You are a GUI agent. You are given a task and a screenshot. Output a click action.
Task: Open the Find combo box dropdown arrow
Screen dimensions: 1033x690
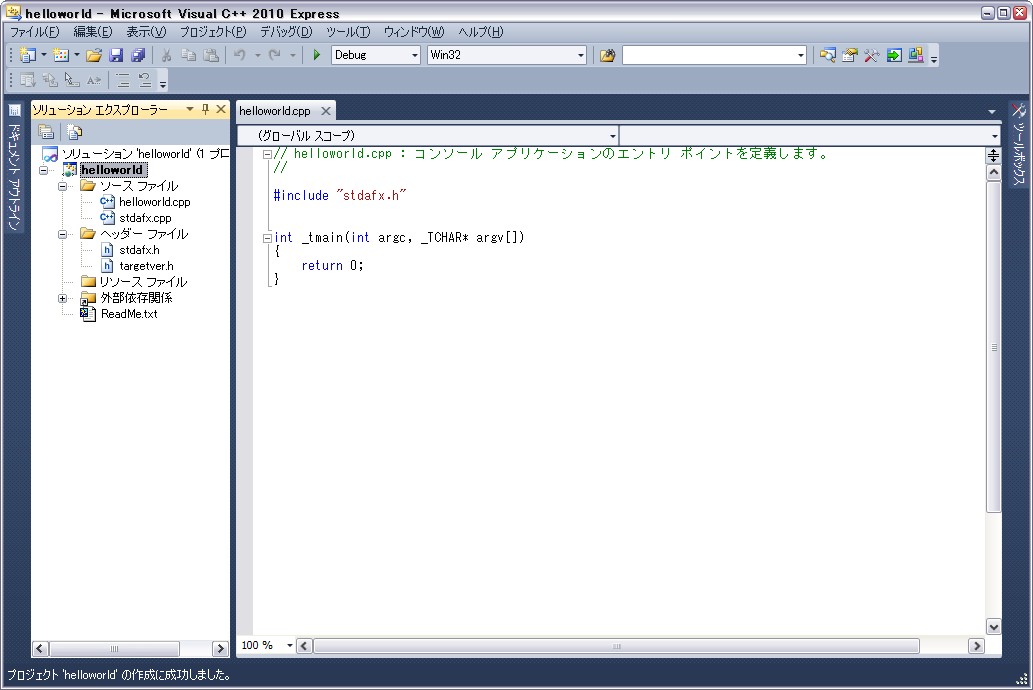click(x=800, y=55)
